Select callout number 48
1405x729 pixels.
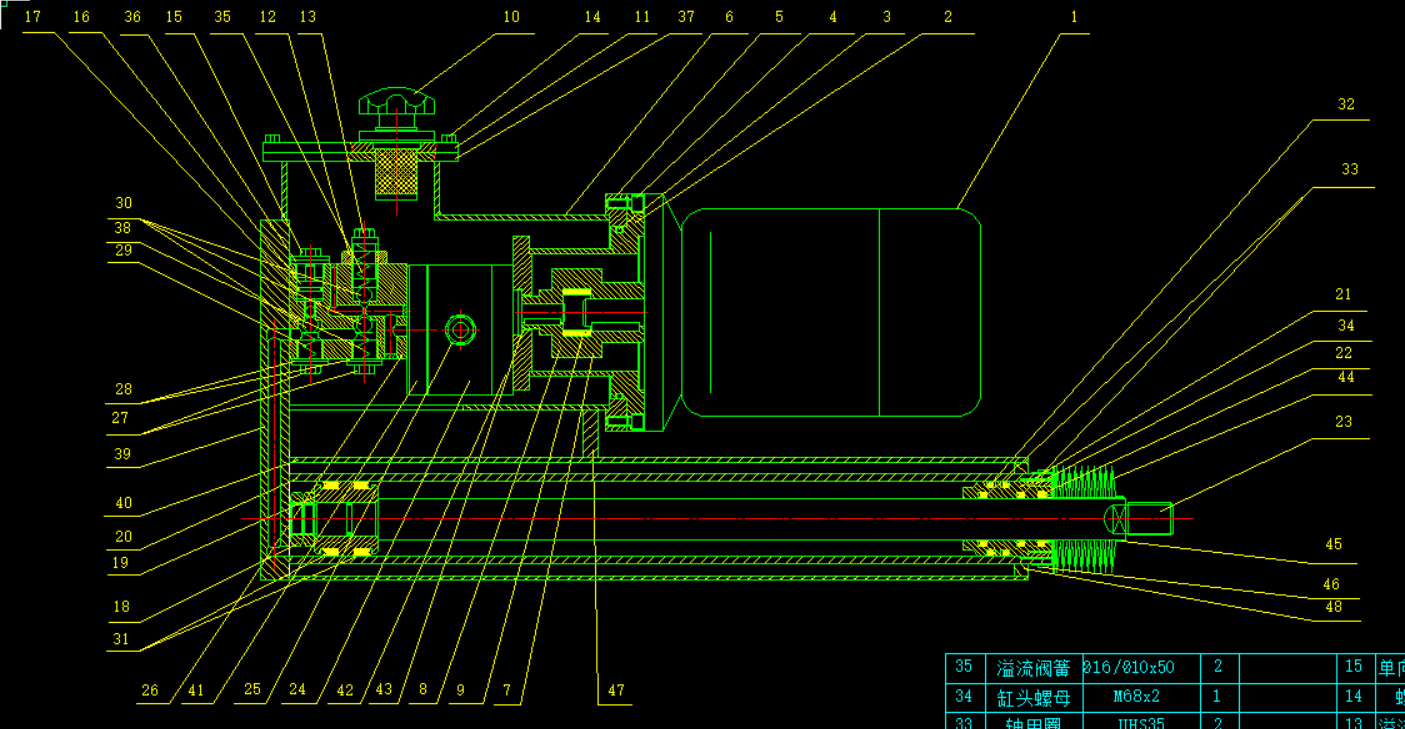tap(1333, 607)
